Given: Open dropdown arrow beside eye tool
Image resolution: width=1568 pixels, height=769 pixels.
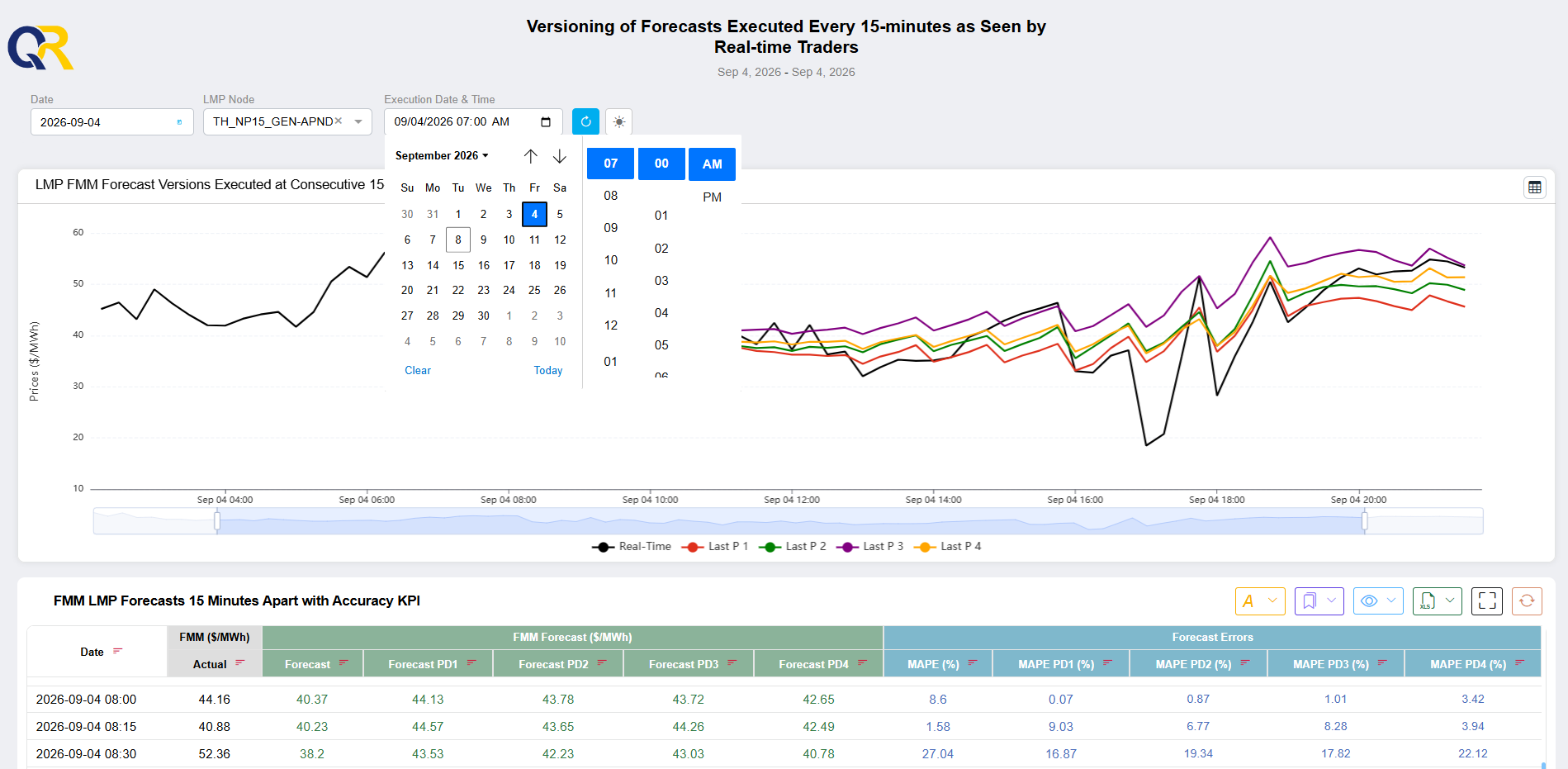Looking at the screenshot, I should click(1391, 600).
